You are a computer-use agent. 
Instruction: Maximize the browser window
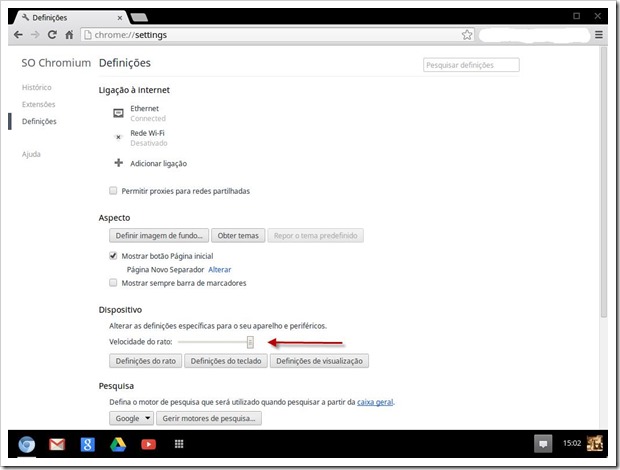click(x=577, y=16)
